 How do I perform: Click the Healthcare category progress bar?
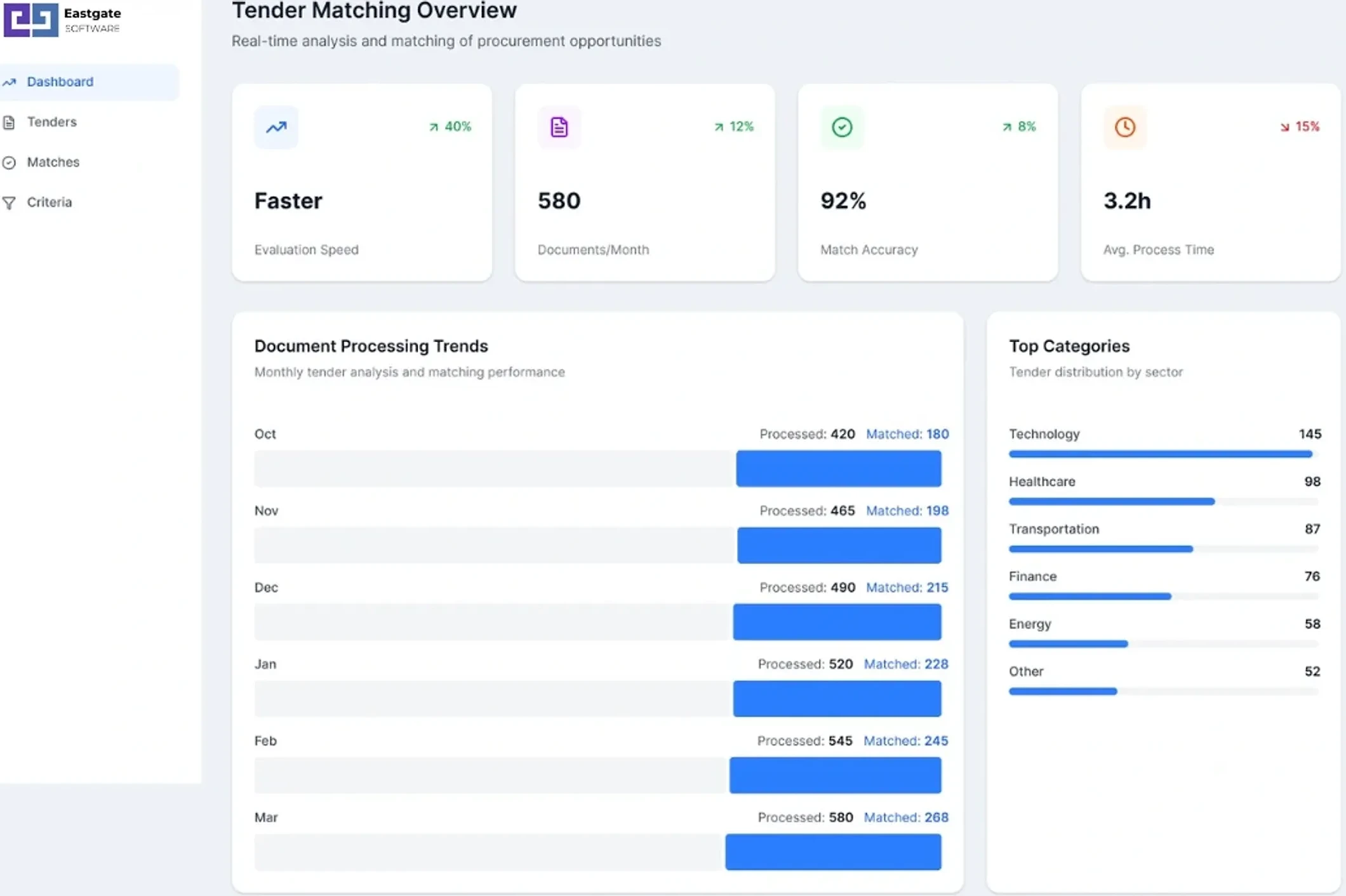(1163, 501)
